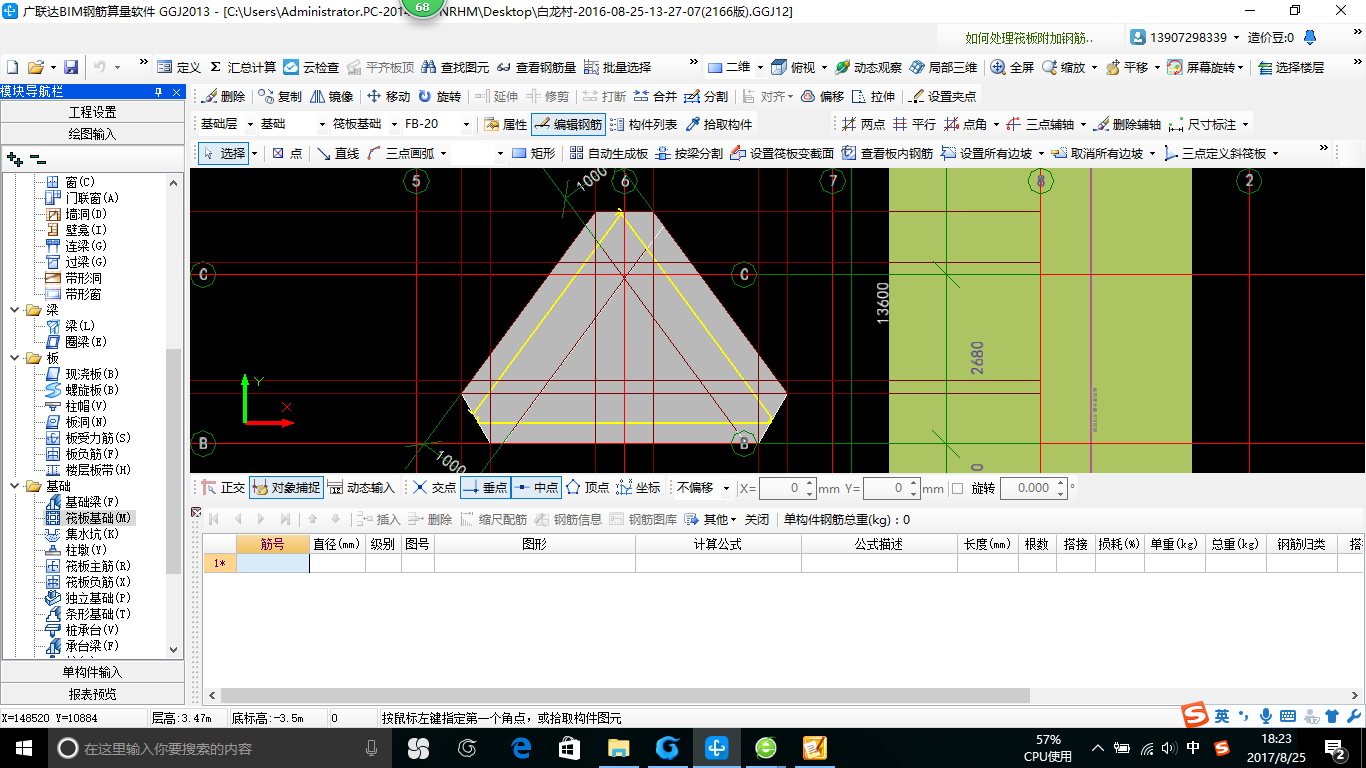Image resolution: width=1366 pixels, height=768 pixels.
Task: Toggle 垂点 snap option
Action: (x=485, y=488)
